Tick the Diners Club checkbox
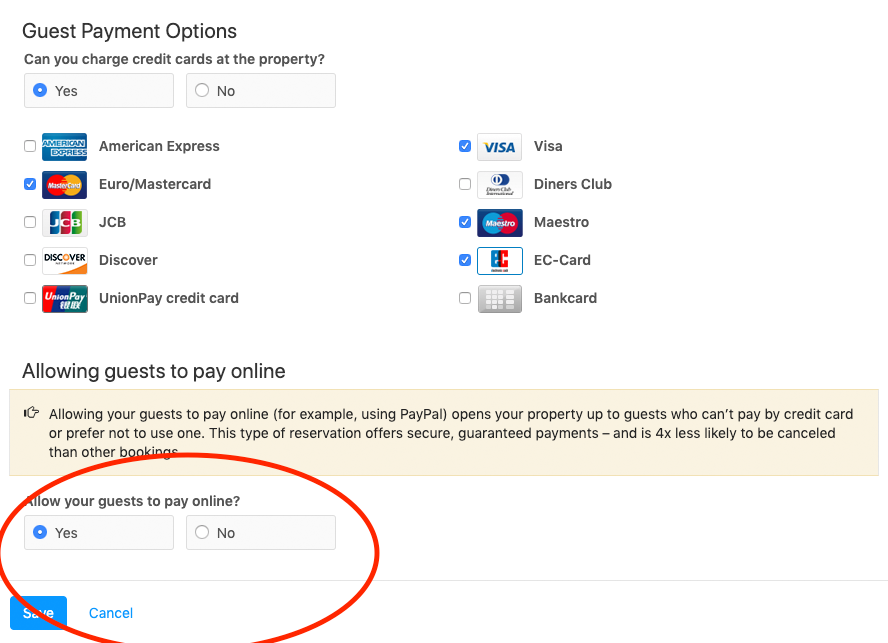 point(465,184)
